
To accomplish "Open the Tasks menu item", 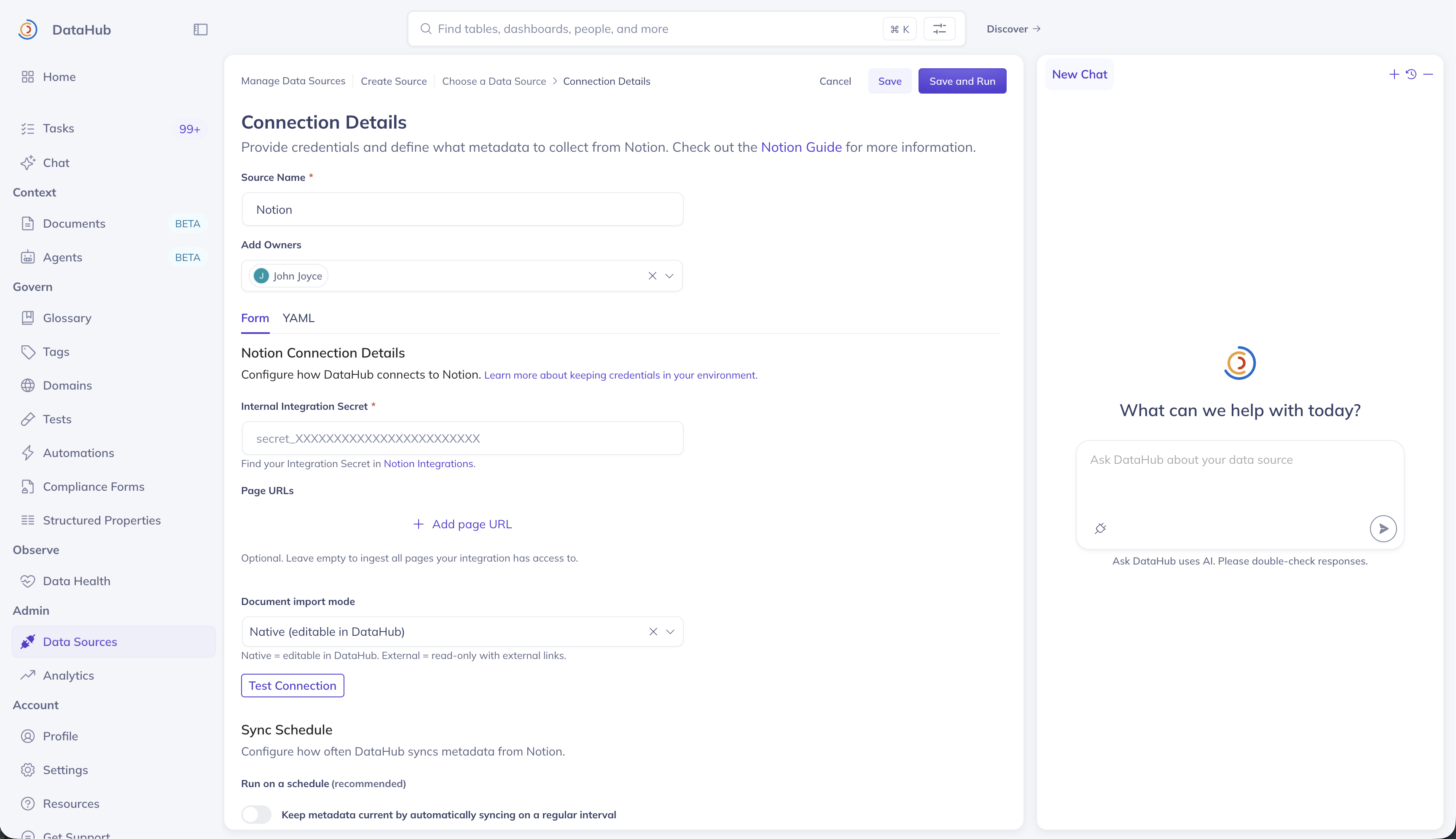I will click(x=113, y=129).
